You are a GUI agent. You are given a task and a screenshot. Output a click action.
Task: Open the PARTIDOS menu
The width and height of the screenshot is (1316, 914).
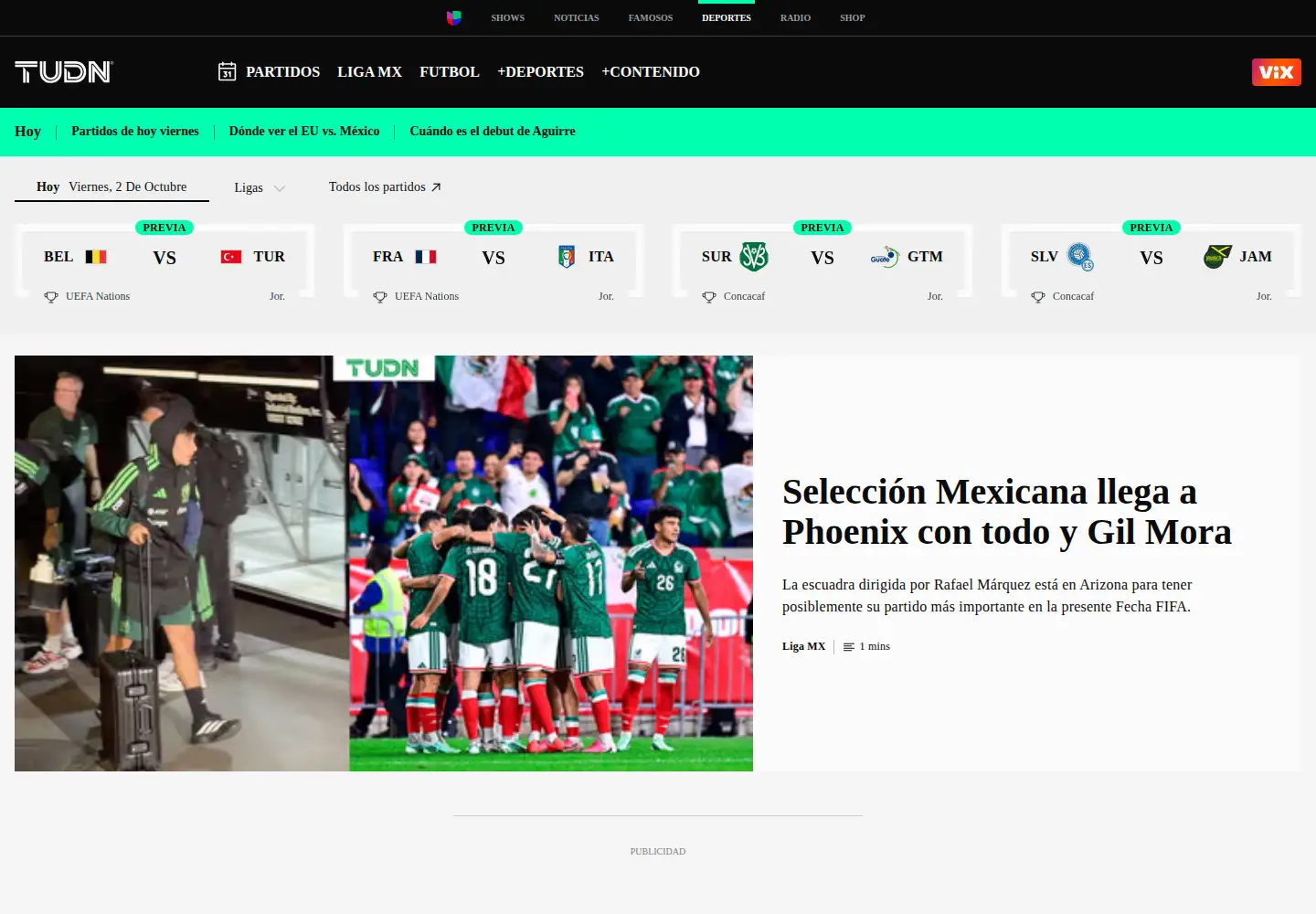(282, 71)
